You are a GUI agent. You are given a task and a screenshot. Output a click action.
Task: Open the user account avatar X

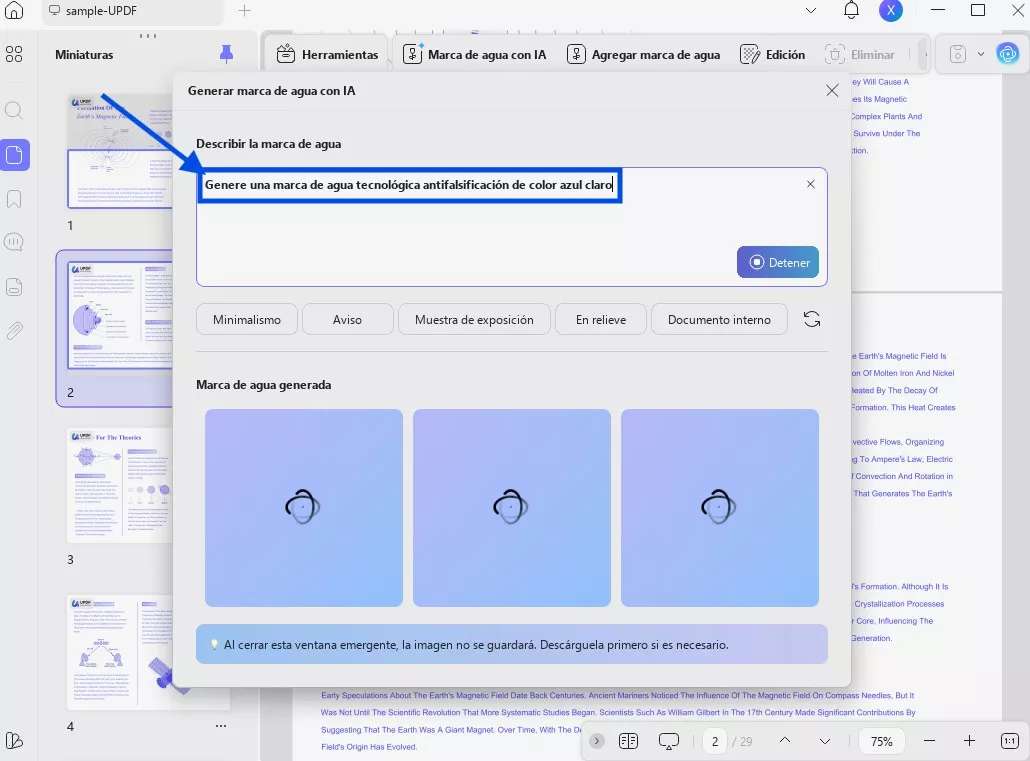pos(891,10)
